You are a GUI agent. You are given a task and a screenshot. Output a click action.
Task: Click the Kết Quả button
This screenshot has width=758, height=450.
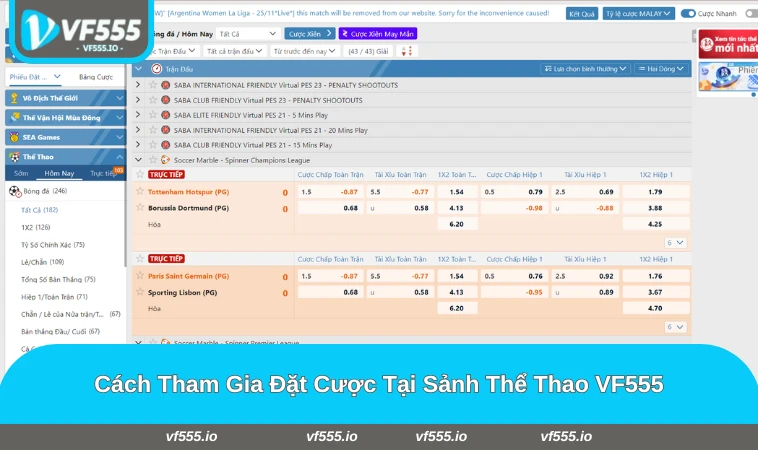click(582, 14)
